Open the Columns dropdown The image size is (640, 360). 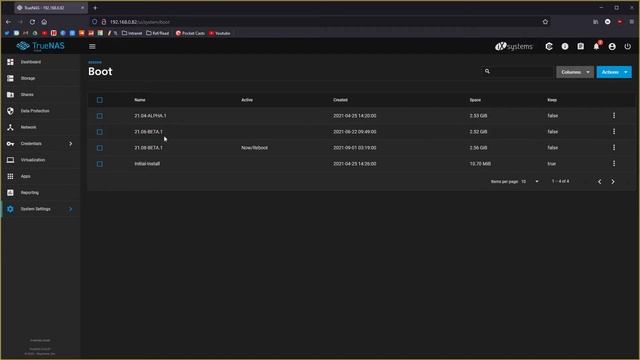[575, 72]
